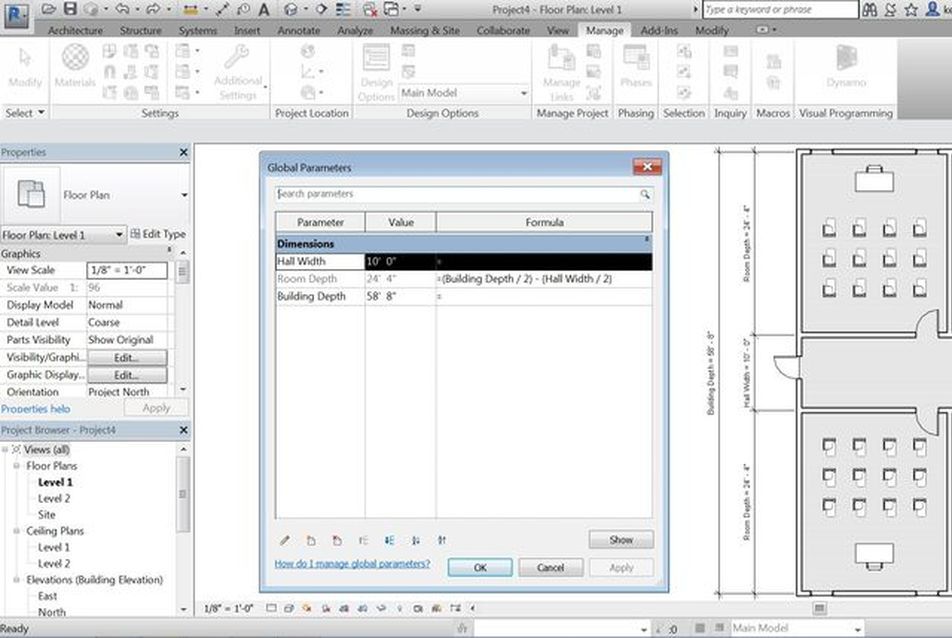This screenshot has height=638, width=952.
Task: Collapse the Elevations (Building Elevation) node
Action: coord(16,580)
